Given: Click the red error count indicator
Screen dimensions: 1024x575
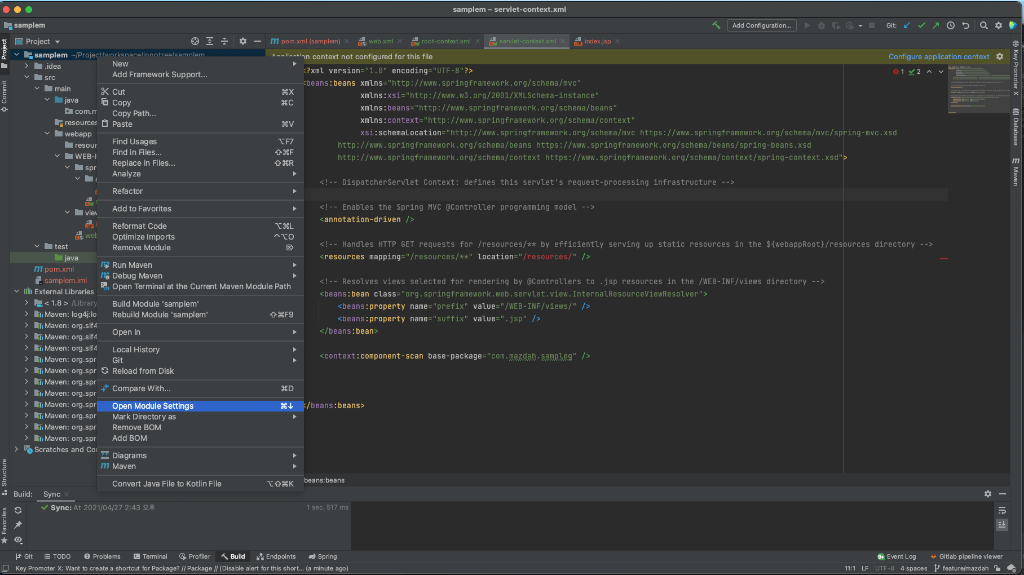Looking at the screenshot, I should tap(899, 72).
